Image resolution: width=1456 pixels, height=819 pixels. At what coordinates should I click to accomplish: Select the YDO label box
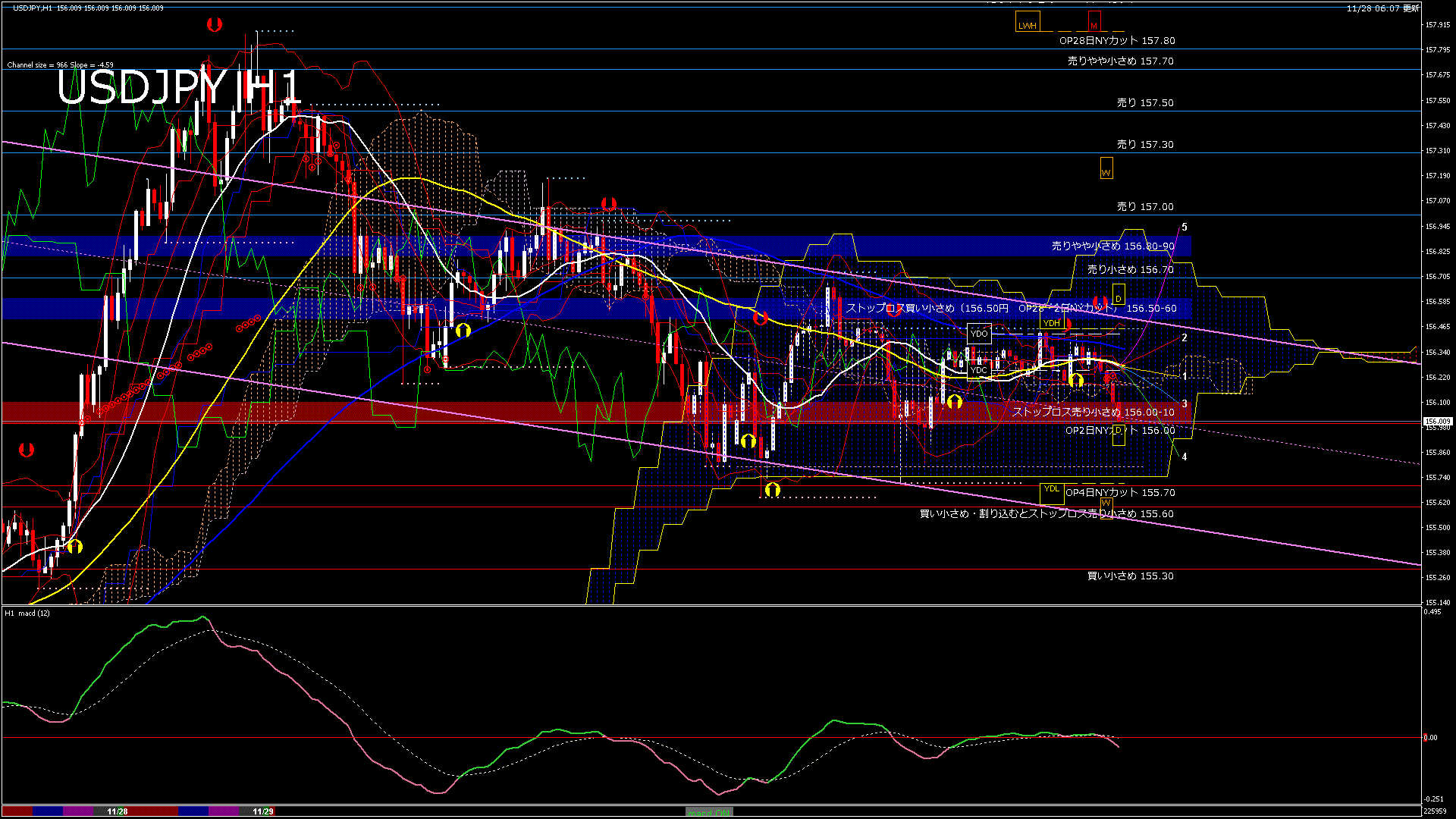pos(979,333)
